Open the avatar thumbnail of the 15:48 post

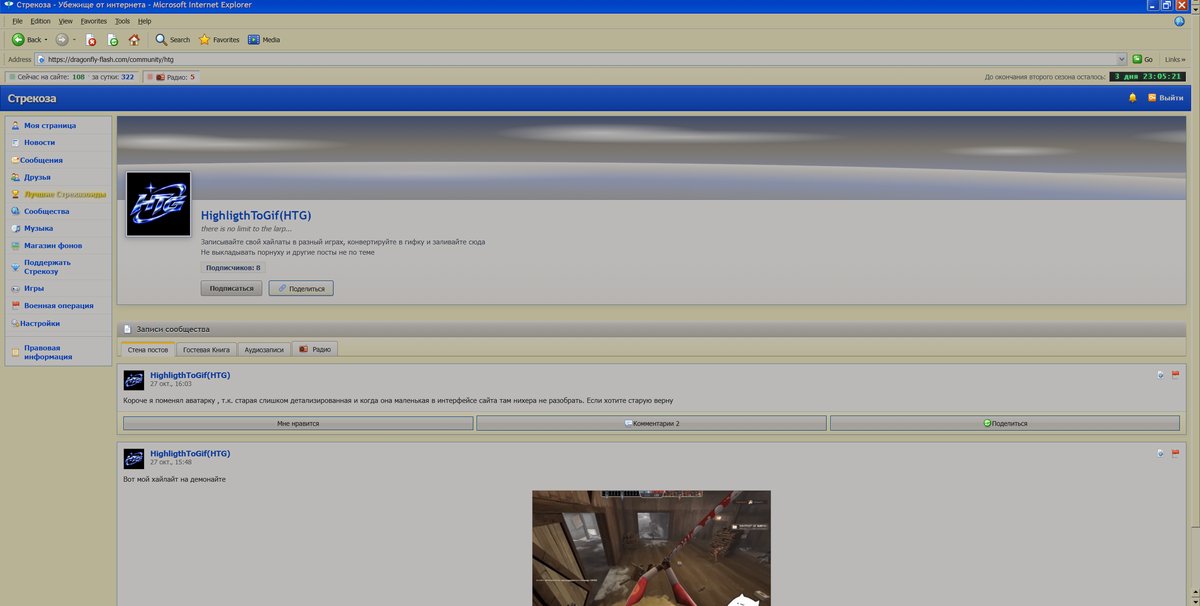click(x=134, y=458)
